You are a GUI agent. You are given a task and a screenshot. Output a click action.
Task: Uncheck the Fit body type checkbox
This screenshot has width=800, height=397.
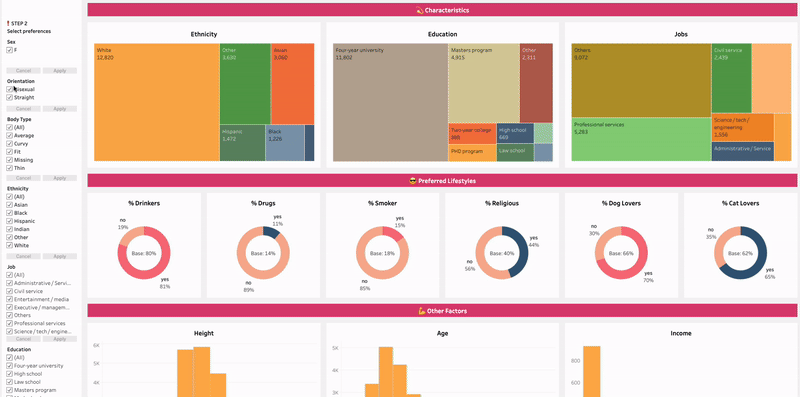coord(9,152)
